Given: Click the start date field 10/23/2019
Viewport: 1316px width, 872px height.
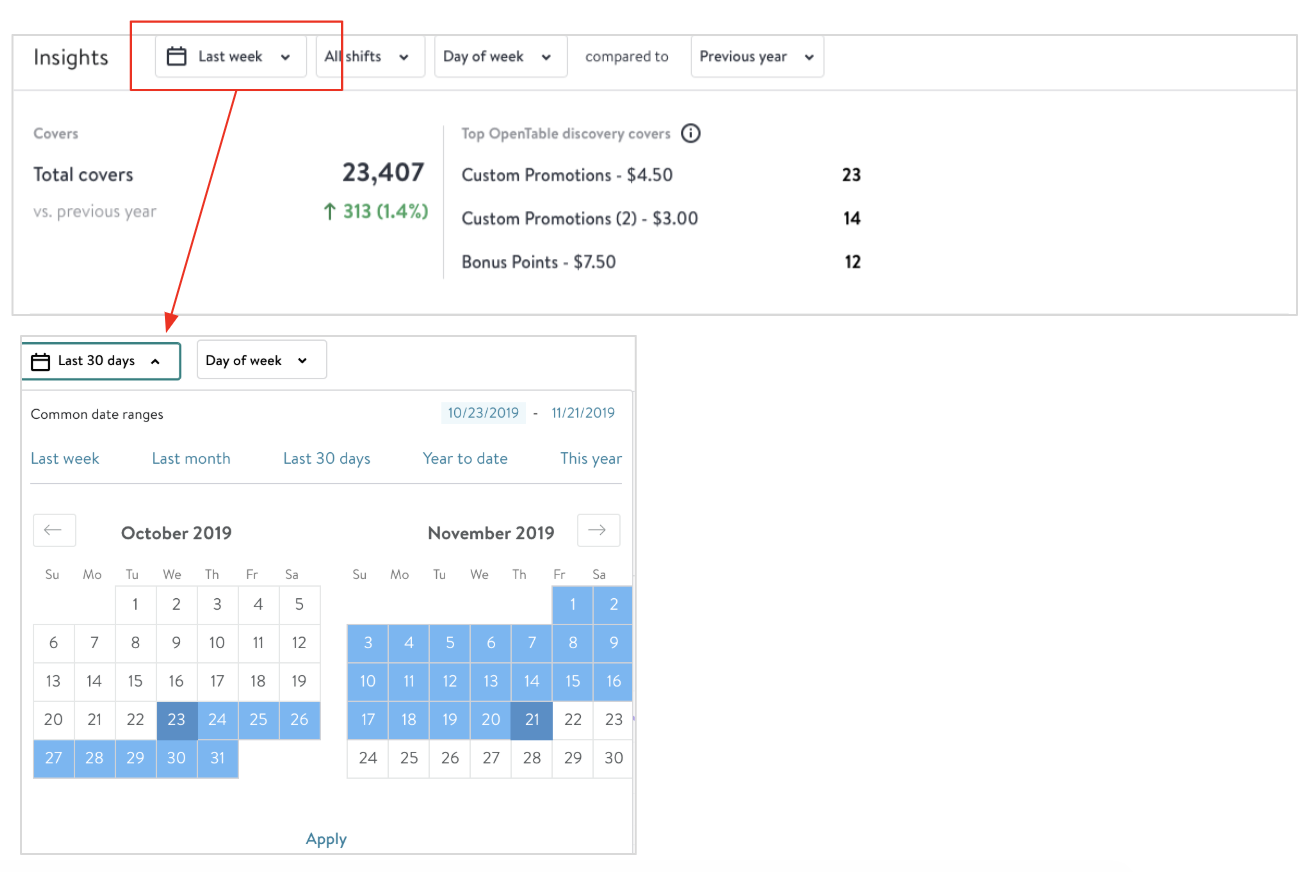Looking at the screenshot, I should point(484,413).
